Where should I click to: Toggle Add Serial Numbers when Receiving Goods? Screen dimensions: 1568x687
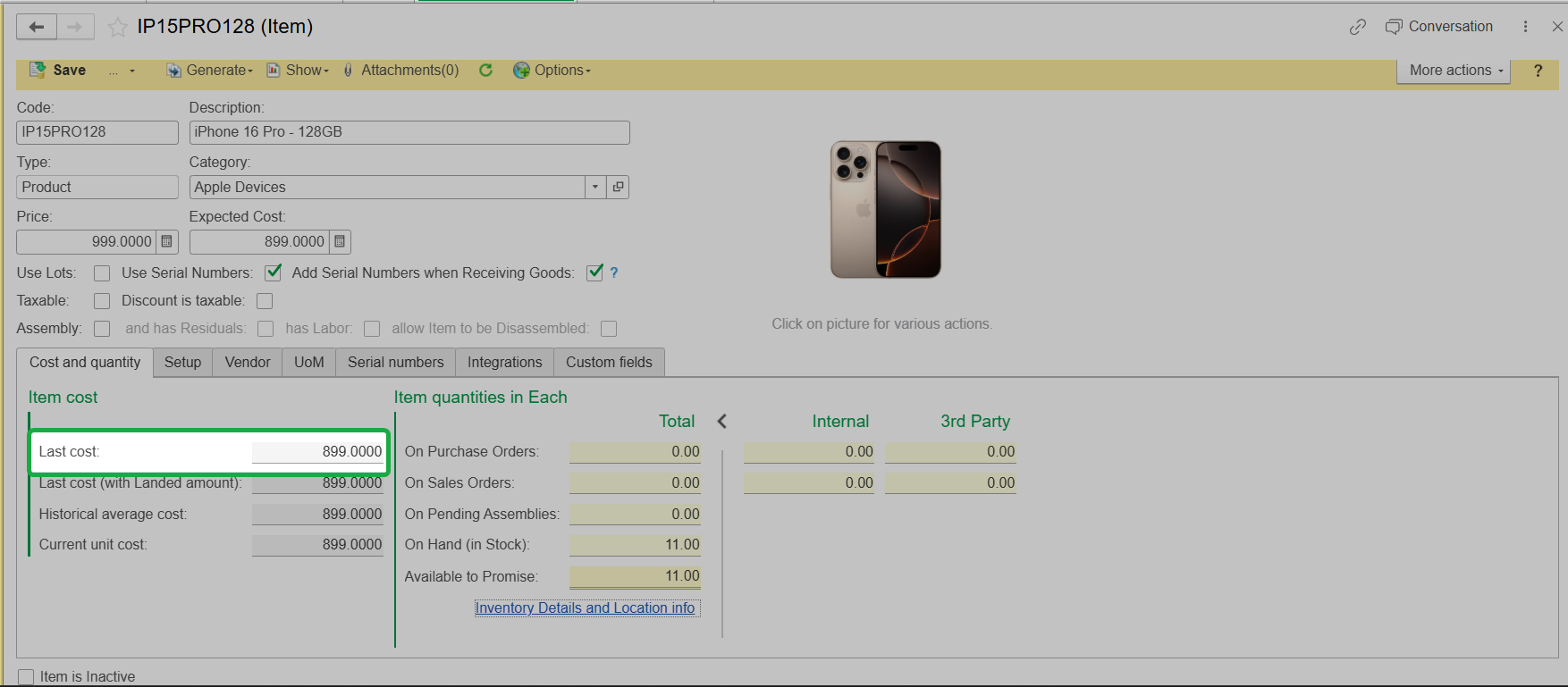coord(594,272)
